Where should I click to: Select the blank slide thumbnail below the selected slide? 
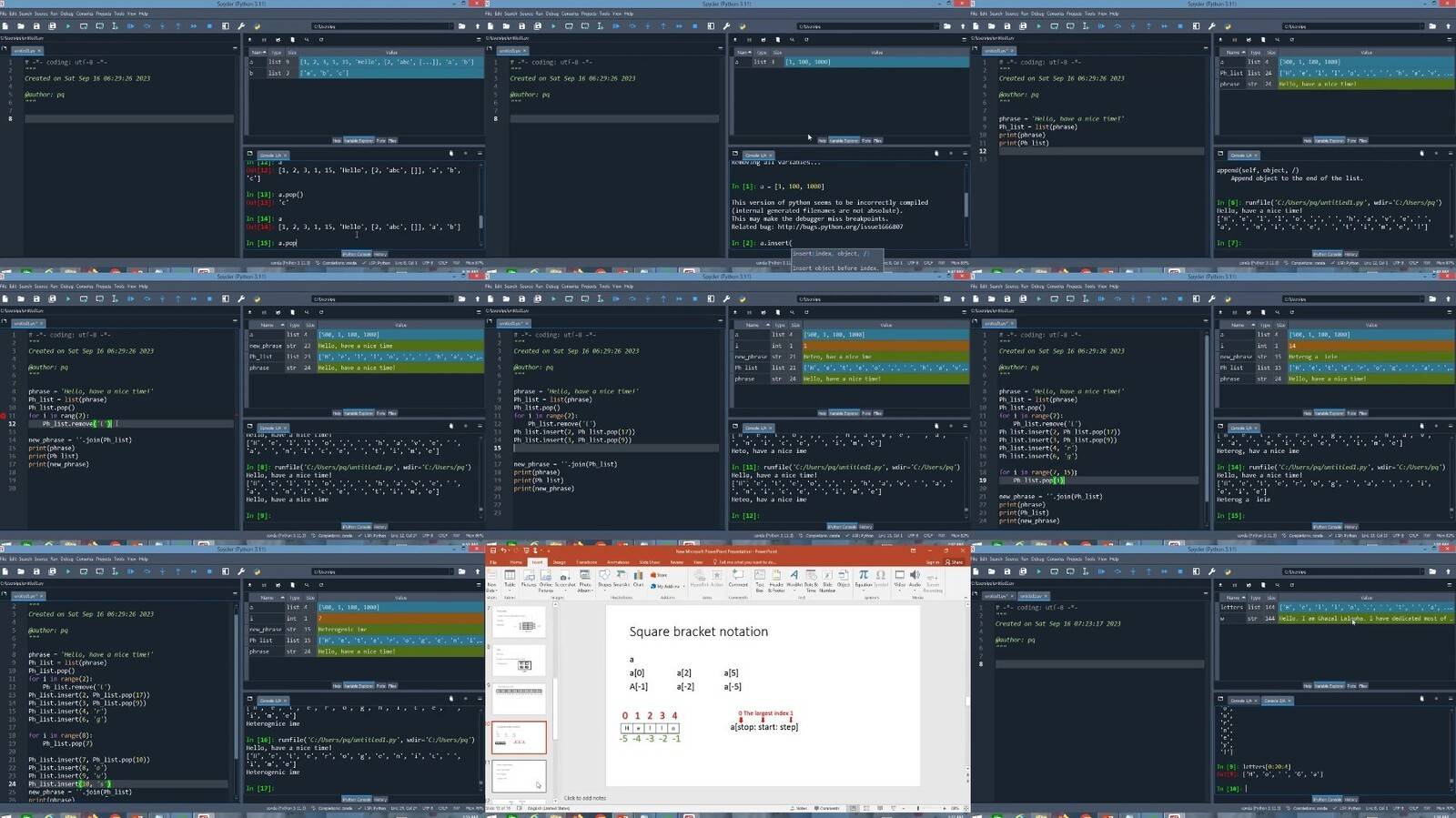[520, 776]
